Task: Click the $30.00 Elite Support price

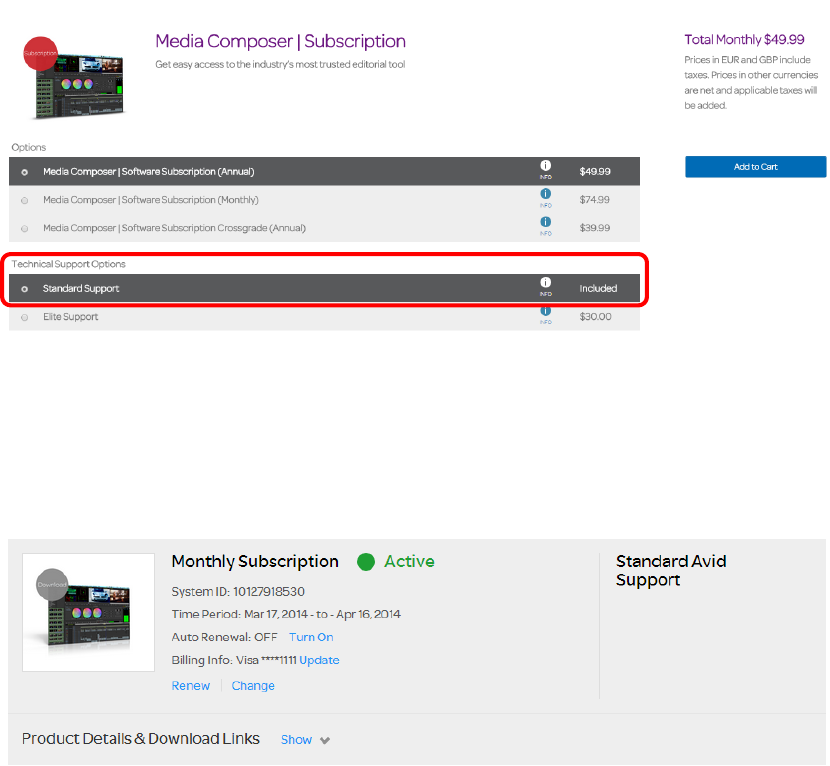Action: coord(595,317)
